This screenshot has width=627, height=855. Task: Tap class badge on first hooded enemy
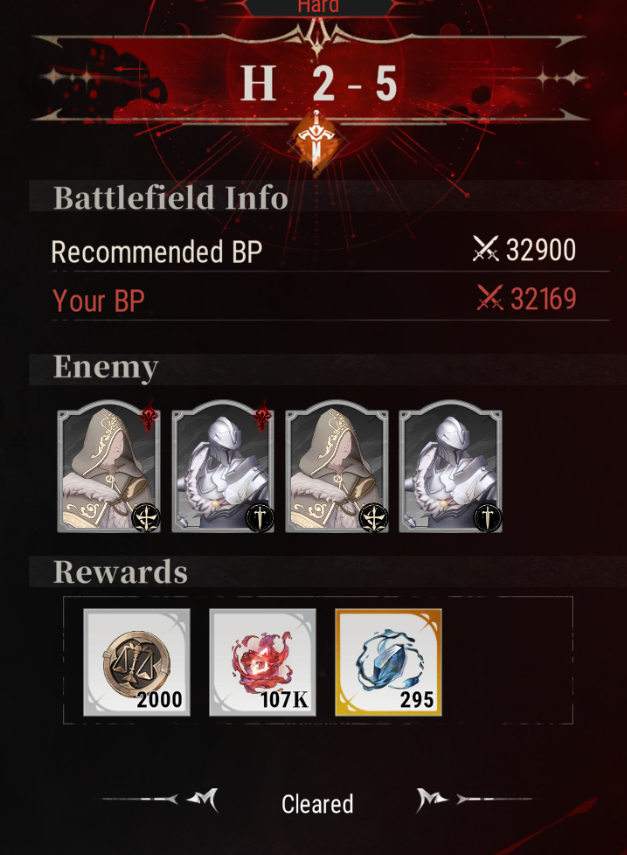pos(146,517)
